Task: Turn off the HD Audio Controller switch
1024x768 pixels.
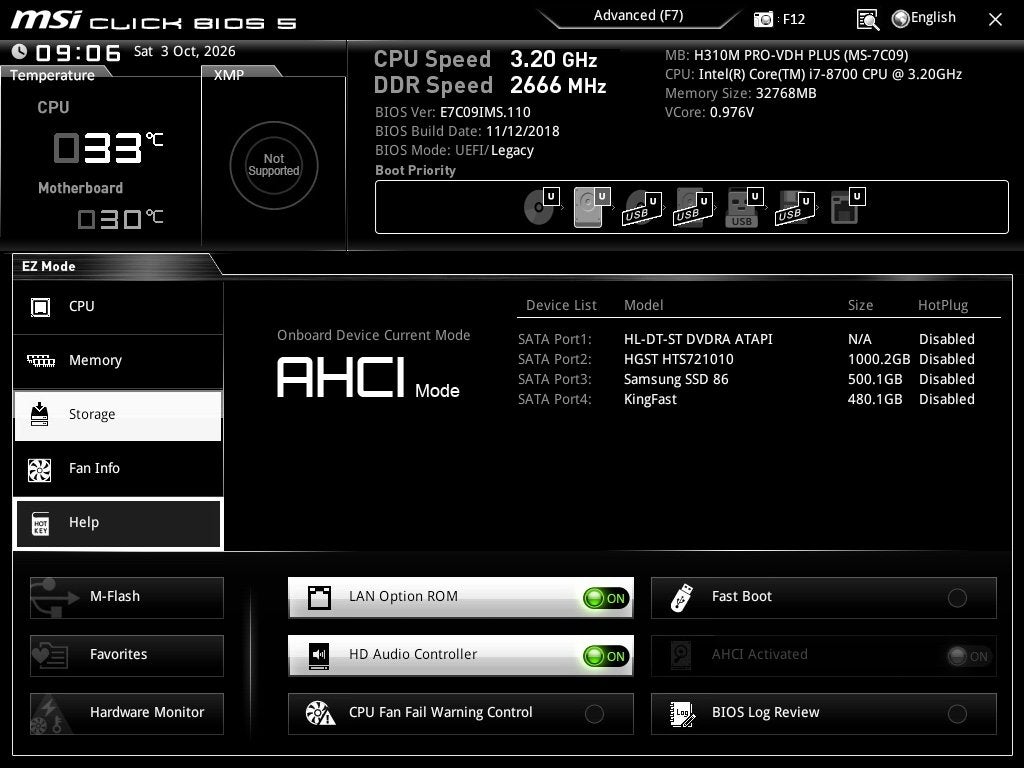Action: [x=606, y=656]
